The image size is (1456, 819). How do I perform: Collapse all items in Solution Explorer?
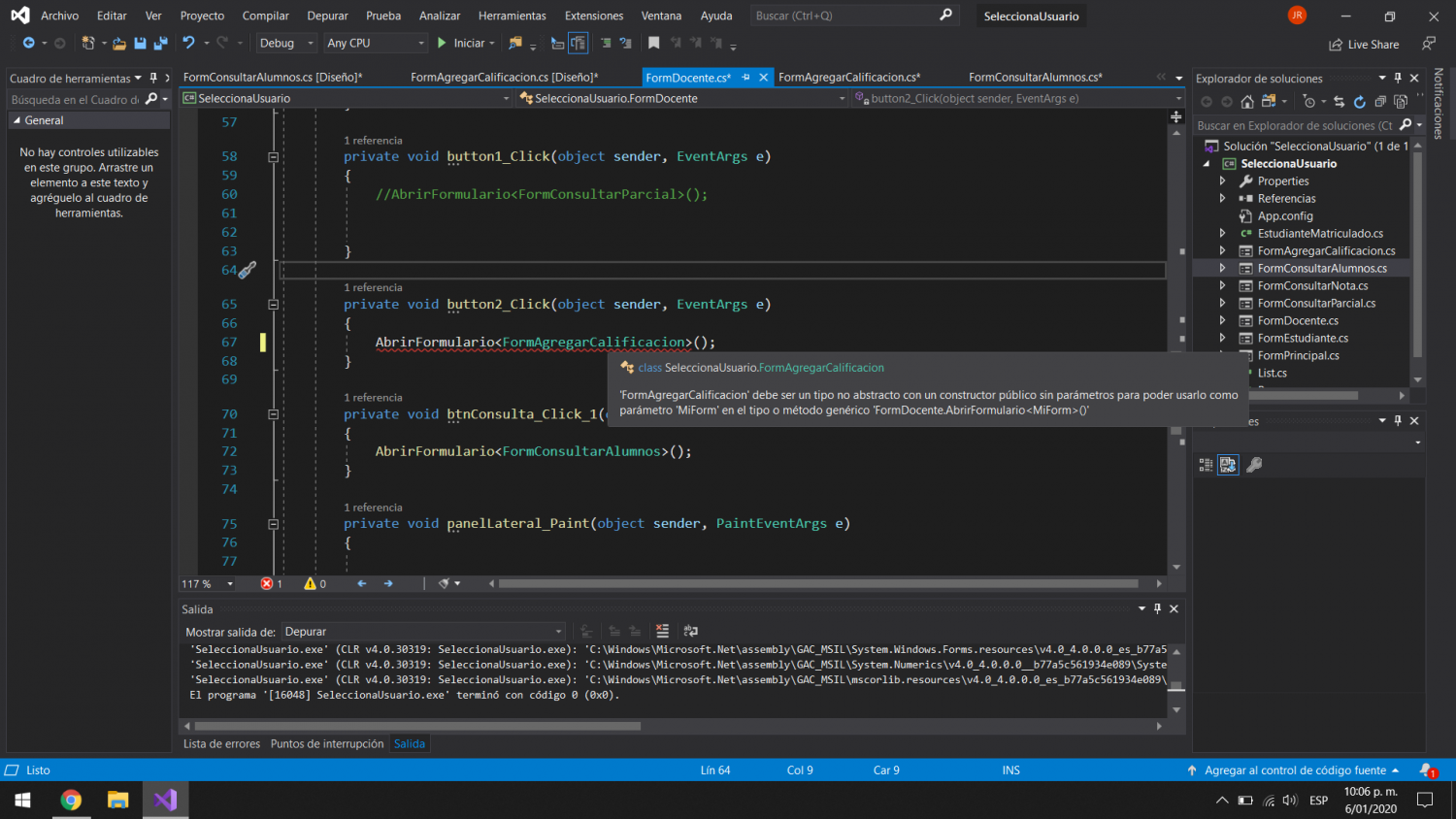[x=1380, y=102]
